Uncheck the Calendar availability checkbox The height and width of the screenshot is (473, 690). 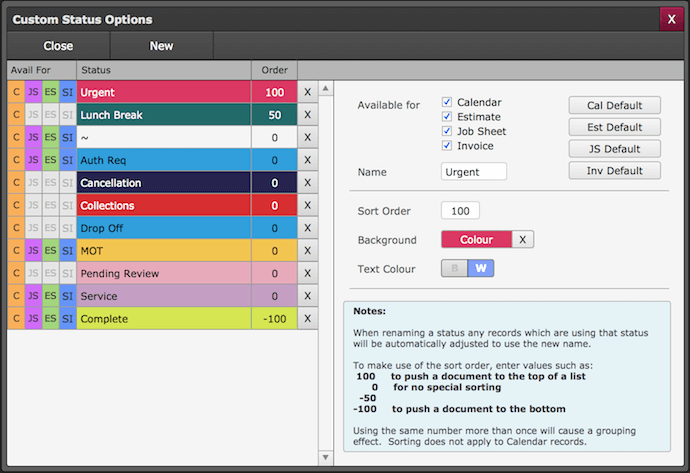click(x=447, y=102)
